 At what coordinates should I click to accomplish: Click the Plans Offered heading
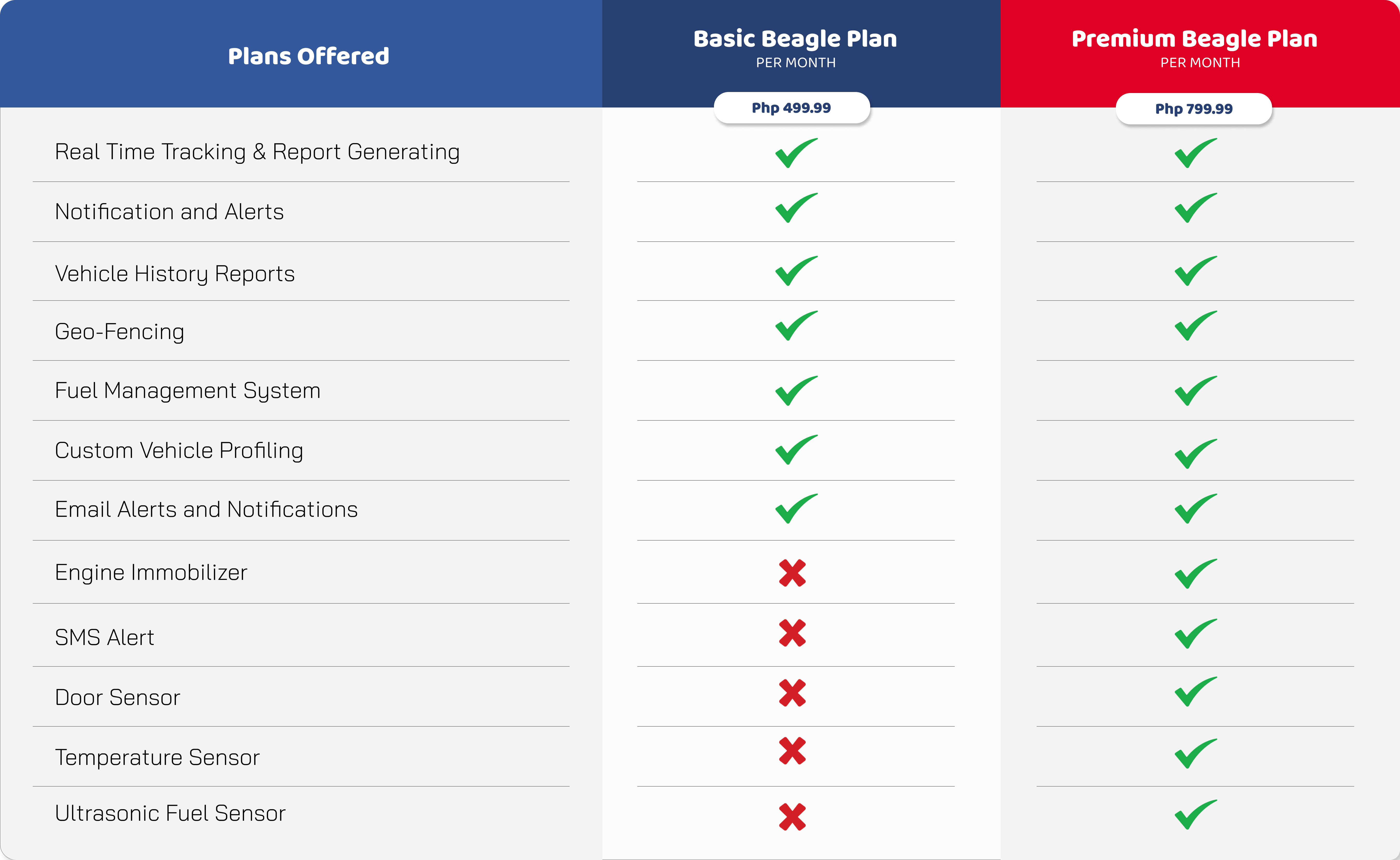(309, 56)
